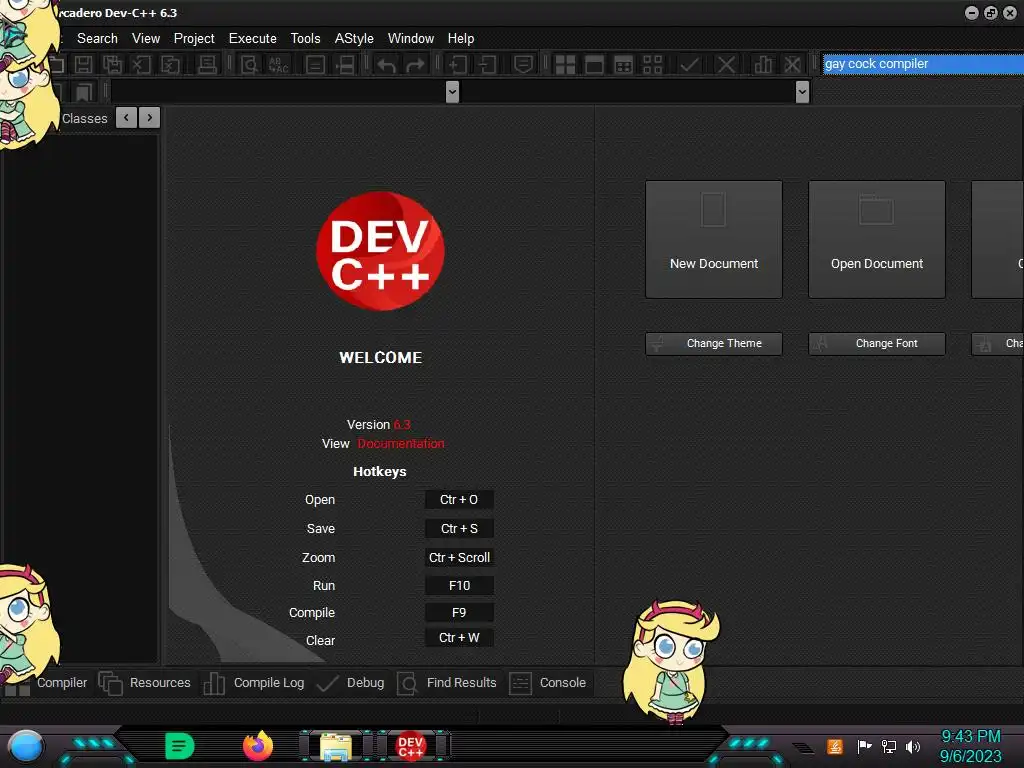Click the Compile & Run toolbar icon

pos(624,65)
